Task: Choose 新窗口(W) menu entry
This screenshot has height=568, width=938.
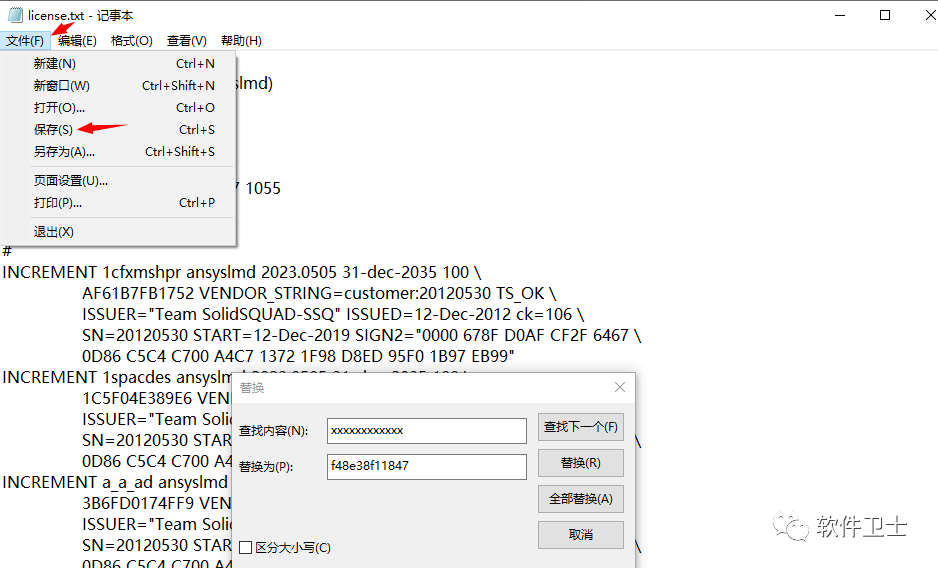Action: pos(118,86)
